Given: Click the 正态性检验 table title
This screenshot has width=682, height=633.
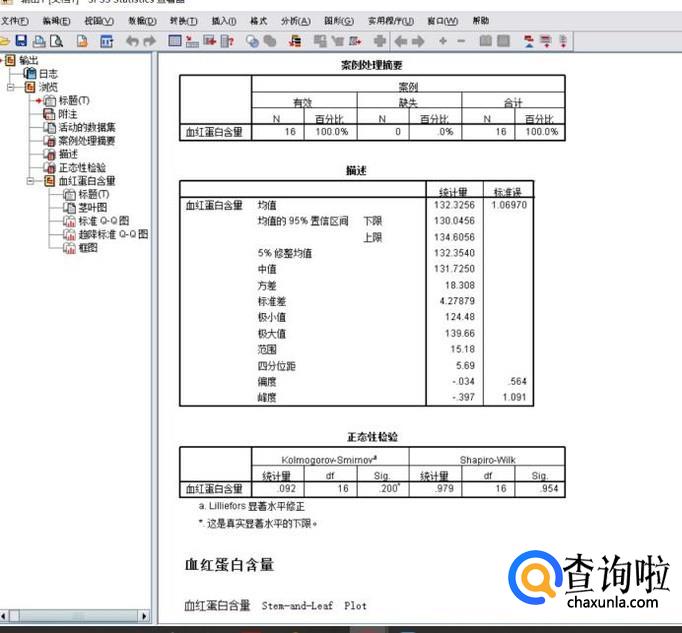Looking at the screenshot, I should pyautogui.click(x=372, y=437).
